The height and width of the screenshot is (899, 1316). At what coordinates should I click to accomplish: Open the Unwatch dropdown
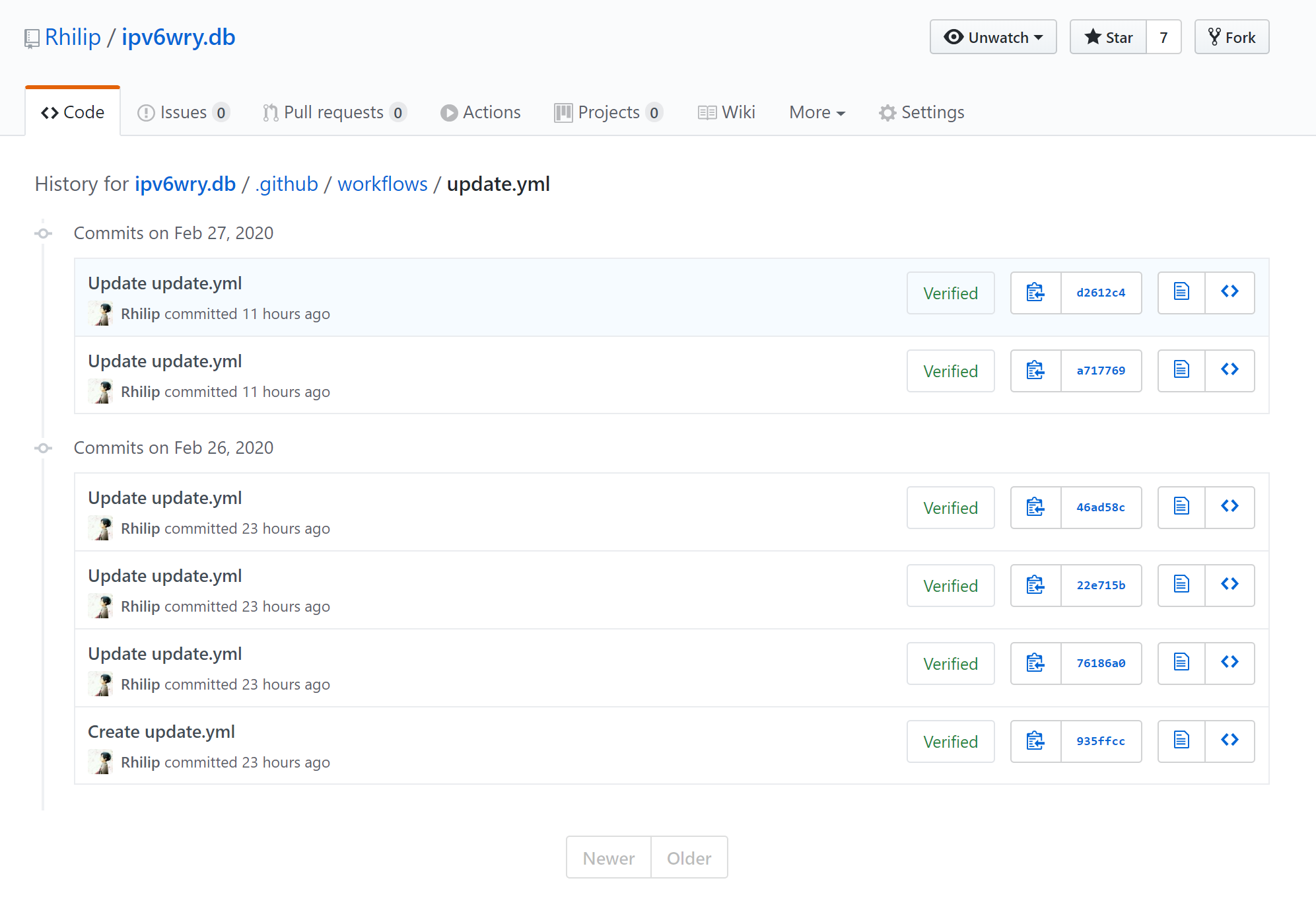tap(993, 37)
